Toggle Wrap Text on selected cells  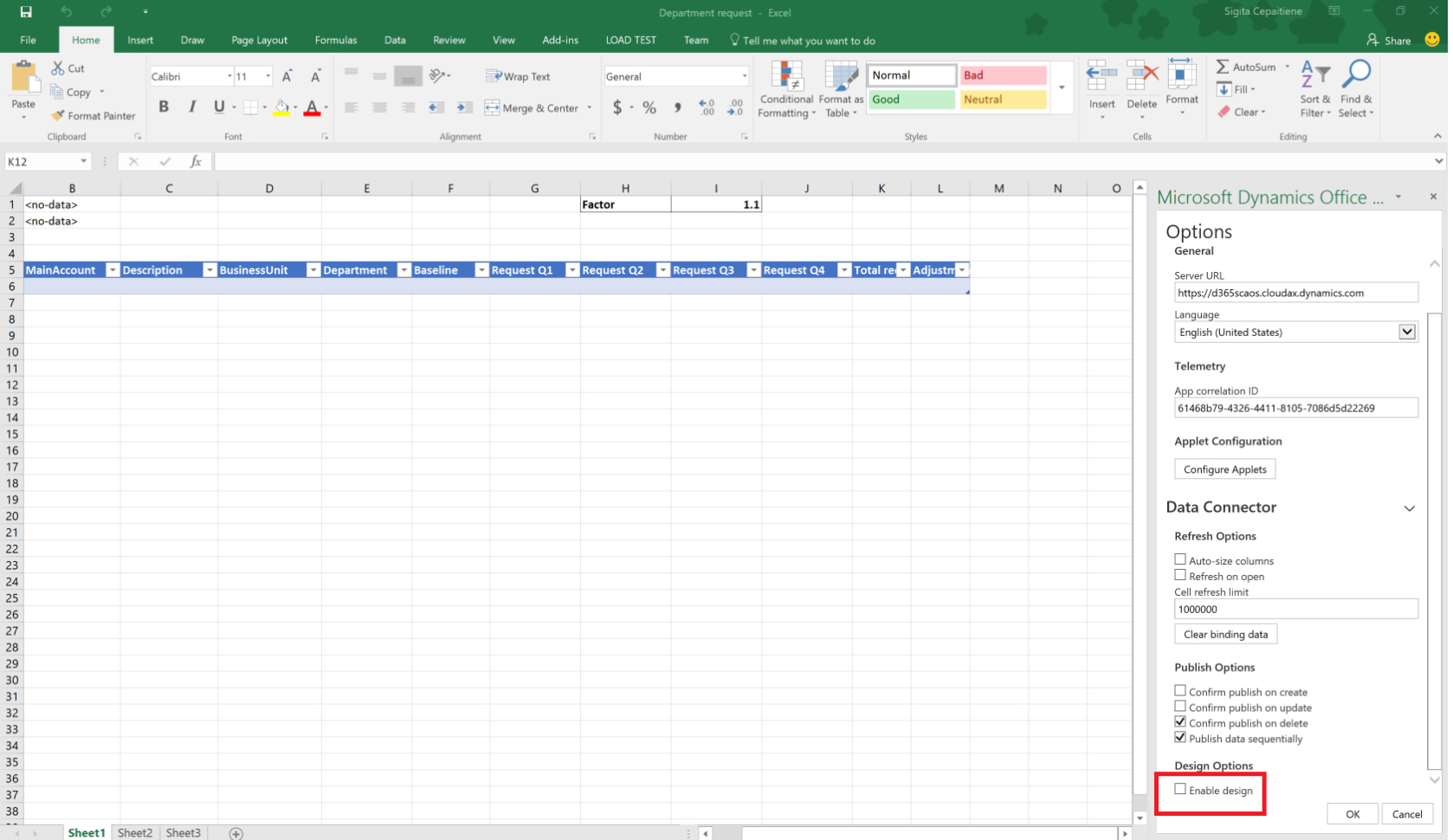coord(520,76)
